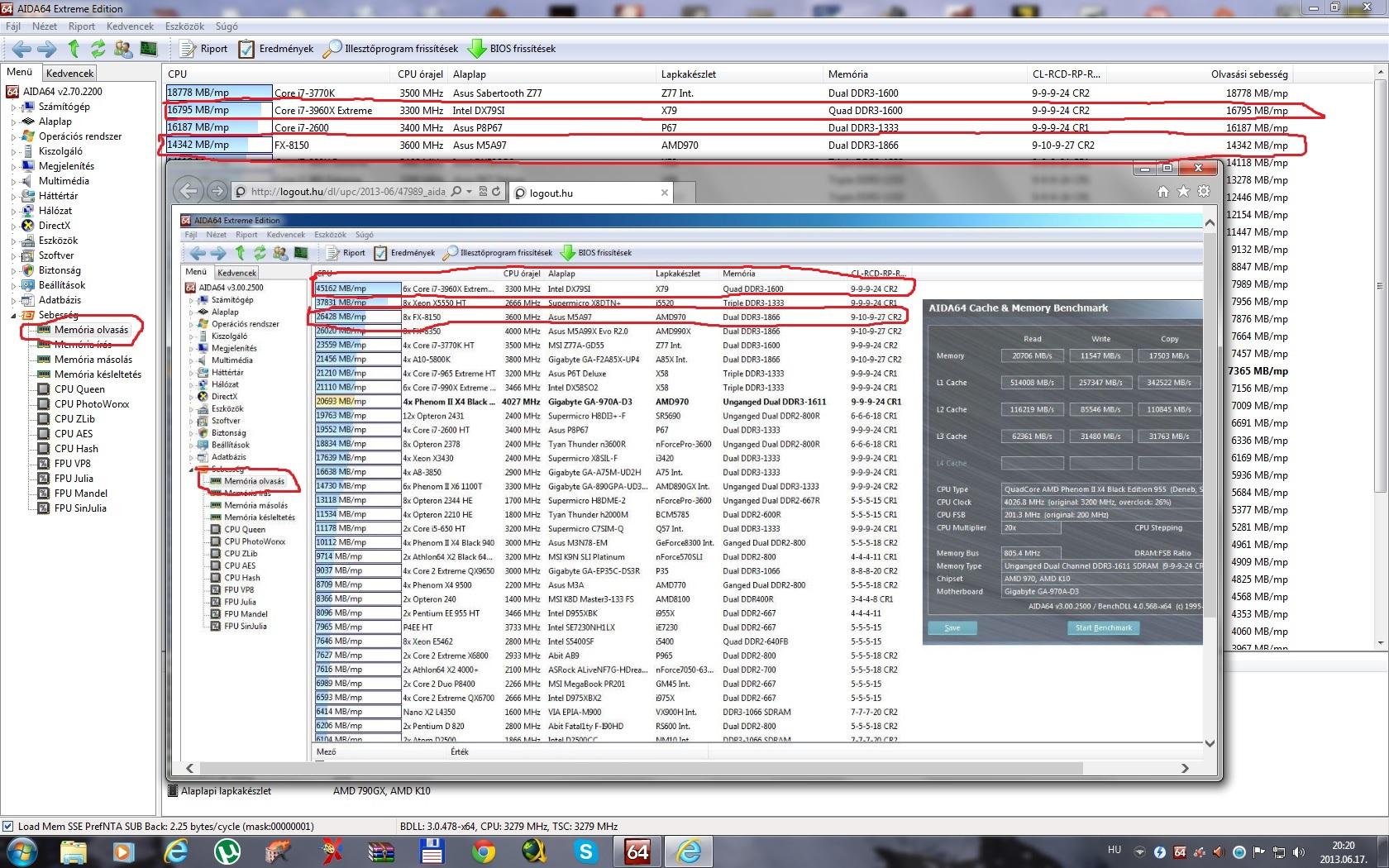Viewport: 1389px width, 868px height.
Task: Click the volume speaker icon in the system tray
Action: click(1298, 852)
